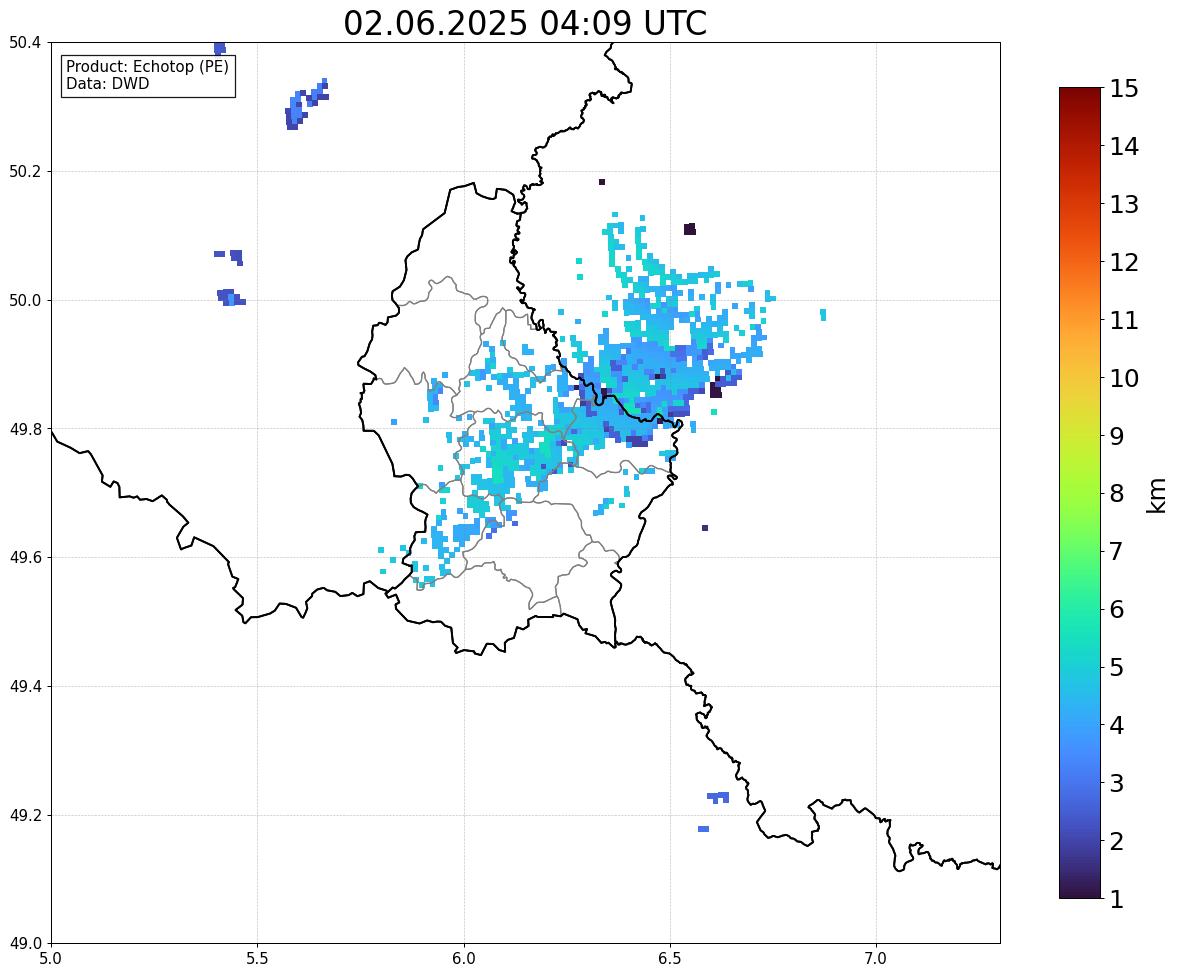The height and width of the screenshot is (976, 1178).
Task: Click the colorbar tick label 1
Action: tap(1116, 899)
